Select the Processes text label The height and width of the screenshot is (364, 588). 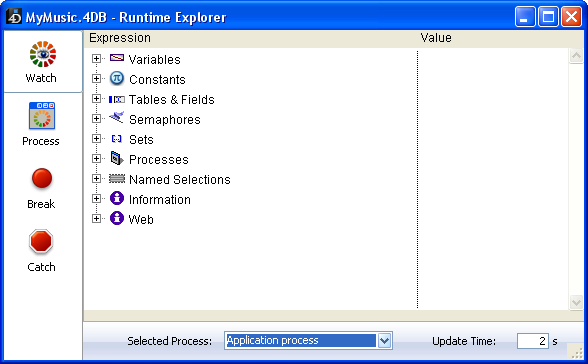(159, 160)
